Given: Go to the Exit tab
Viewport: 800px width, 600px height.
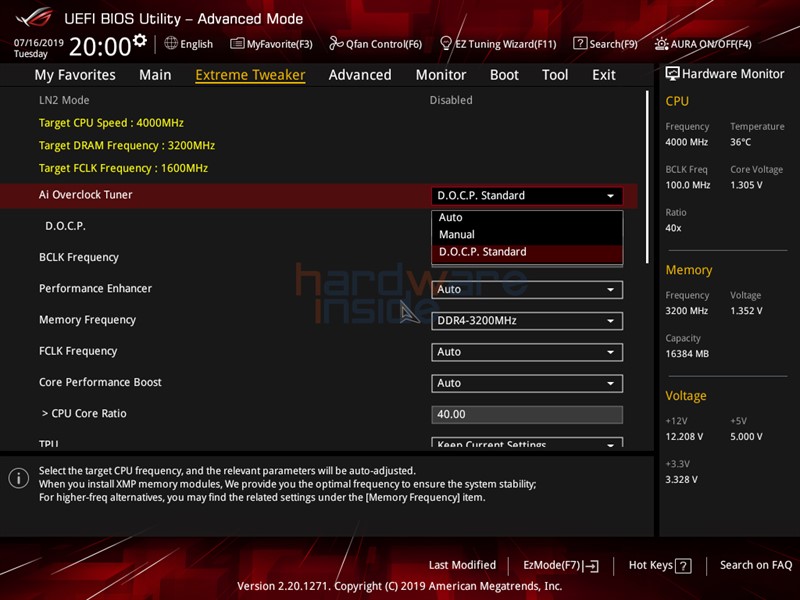Looking at the screenshot, I should click(604, 75).
